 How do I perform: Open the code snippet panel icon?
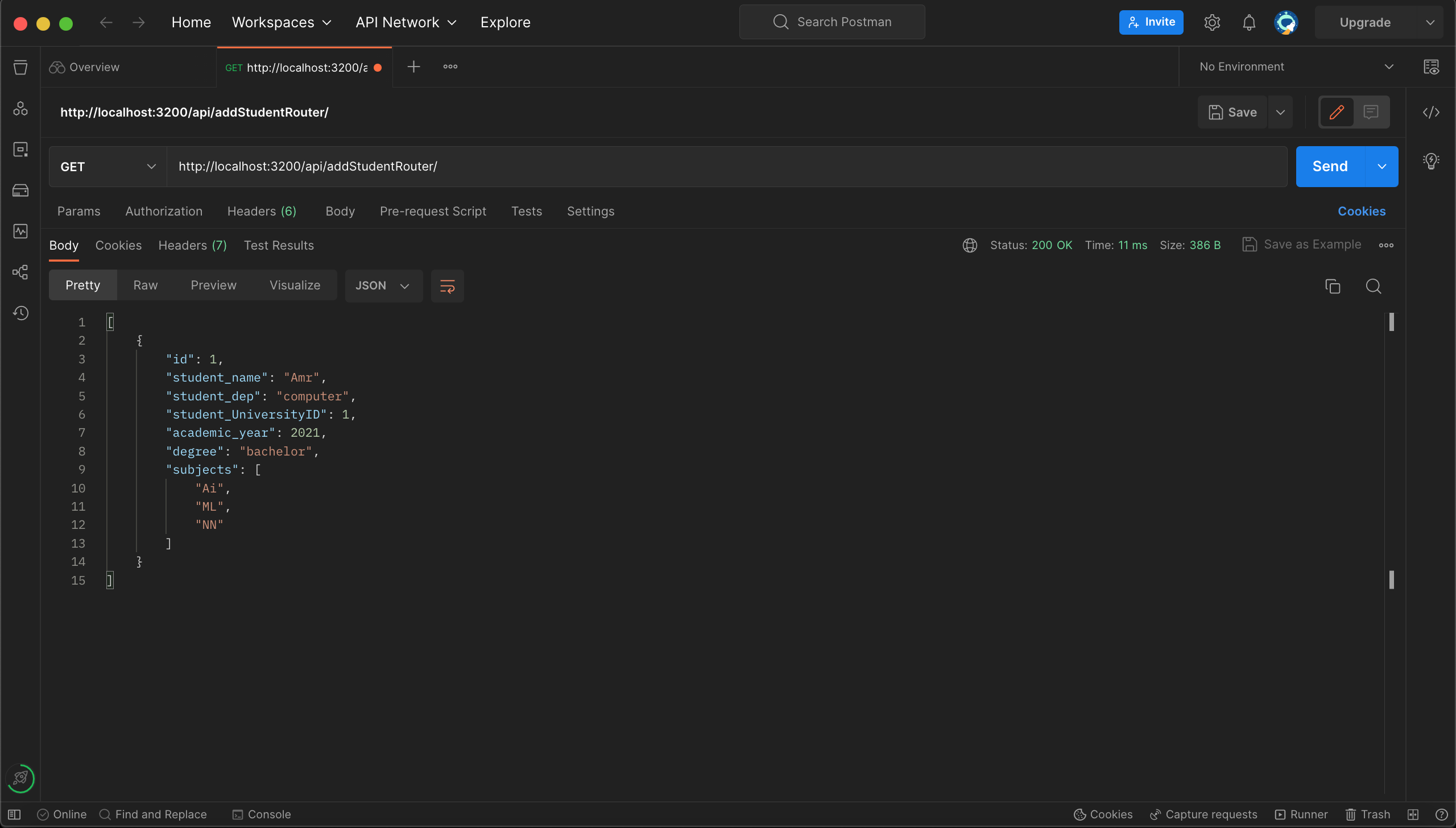[1431, 112]
